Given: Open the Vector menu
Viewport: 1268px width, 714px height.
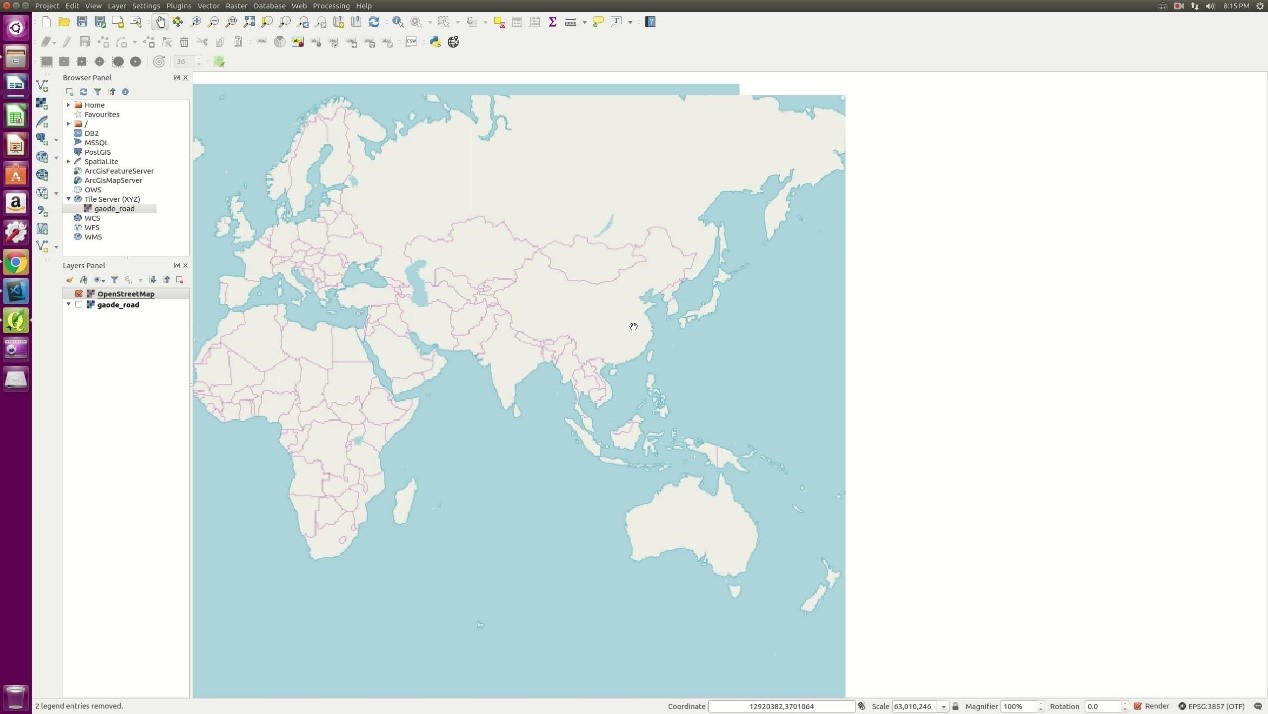Looking at the screenshot, I should [x=208, y=6].
